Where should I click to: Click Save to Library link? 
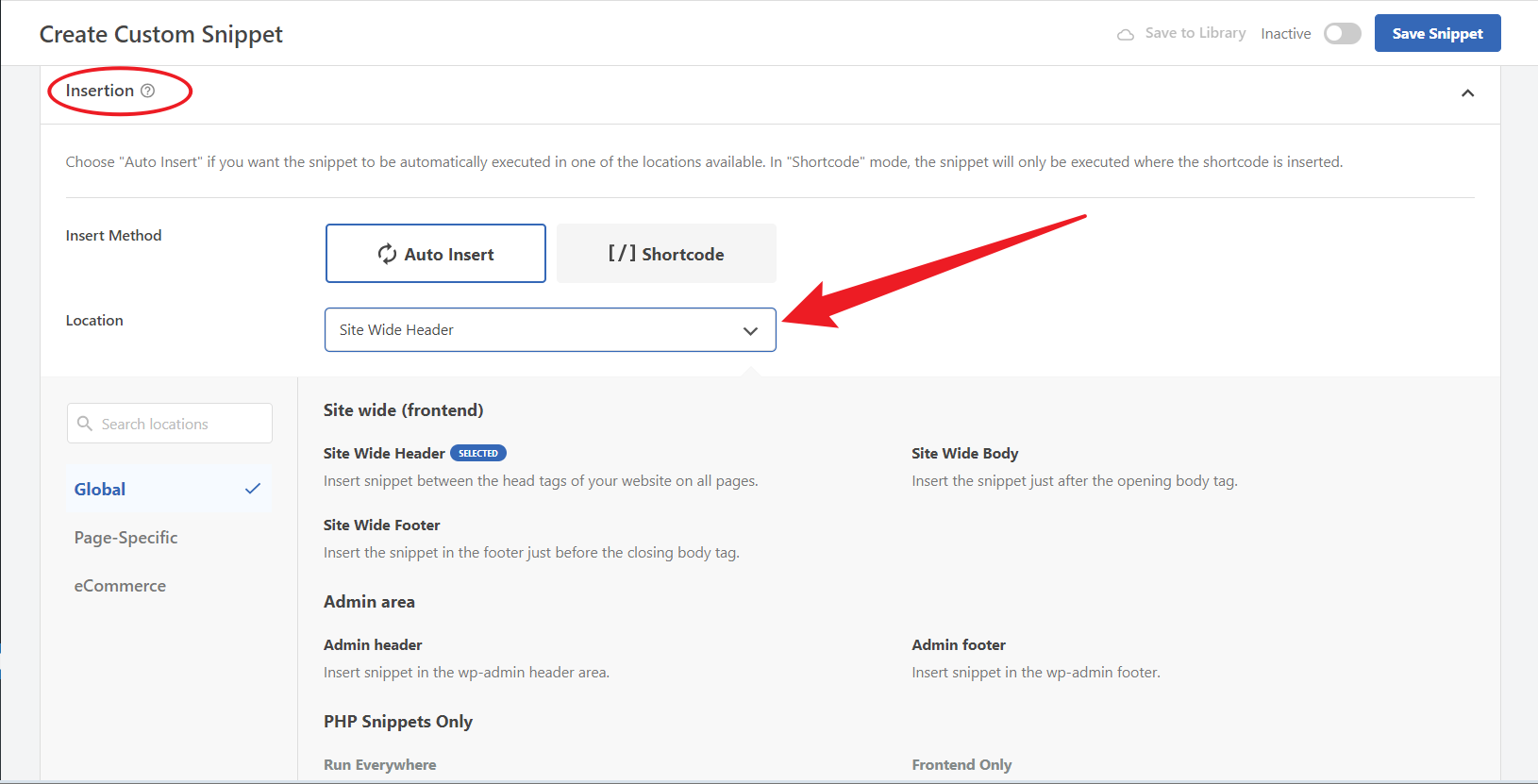[1195, 33]
